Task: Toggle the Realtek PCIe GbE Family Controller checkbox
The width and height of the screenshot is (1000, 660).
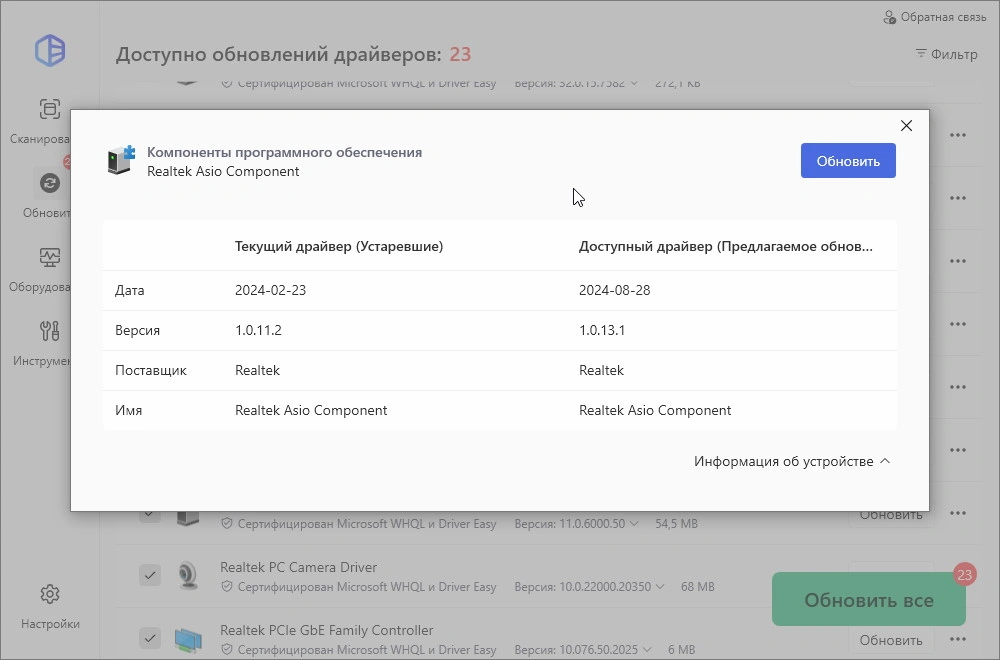Action: [x=150, y=638]
